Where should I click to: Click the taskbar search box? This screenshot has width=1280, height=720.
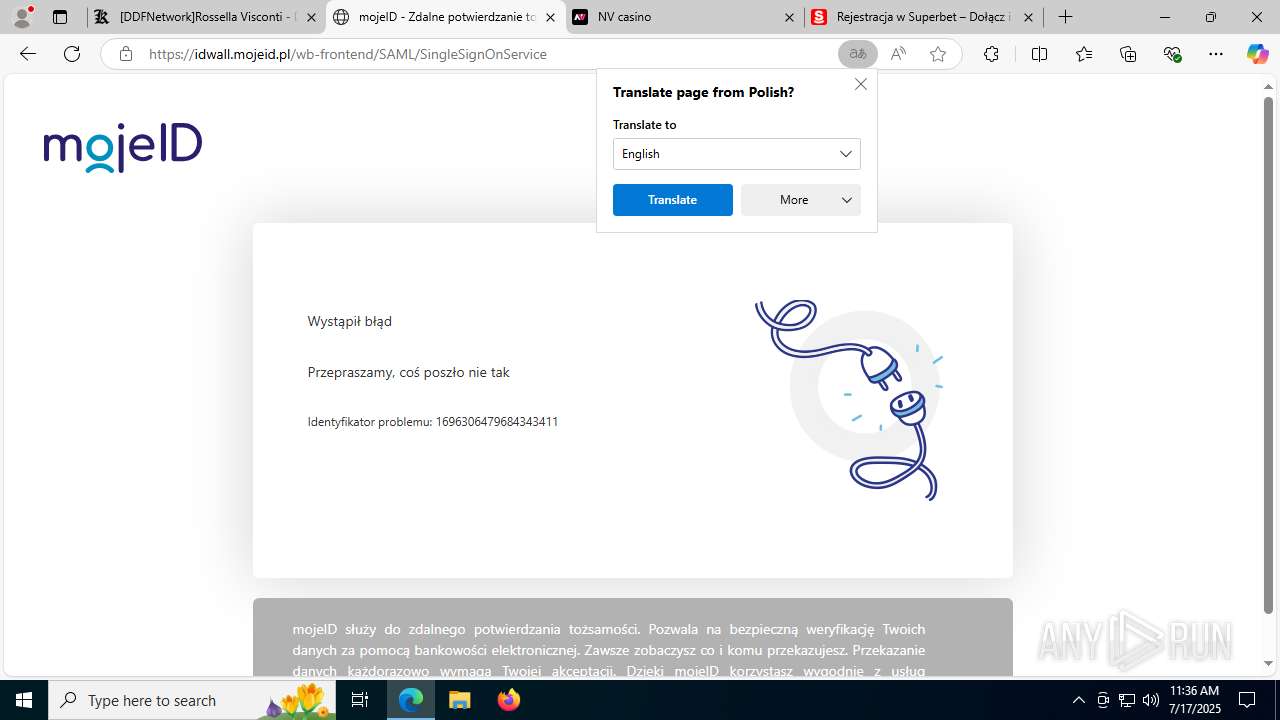pos(193,700)
